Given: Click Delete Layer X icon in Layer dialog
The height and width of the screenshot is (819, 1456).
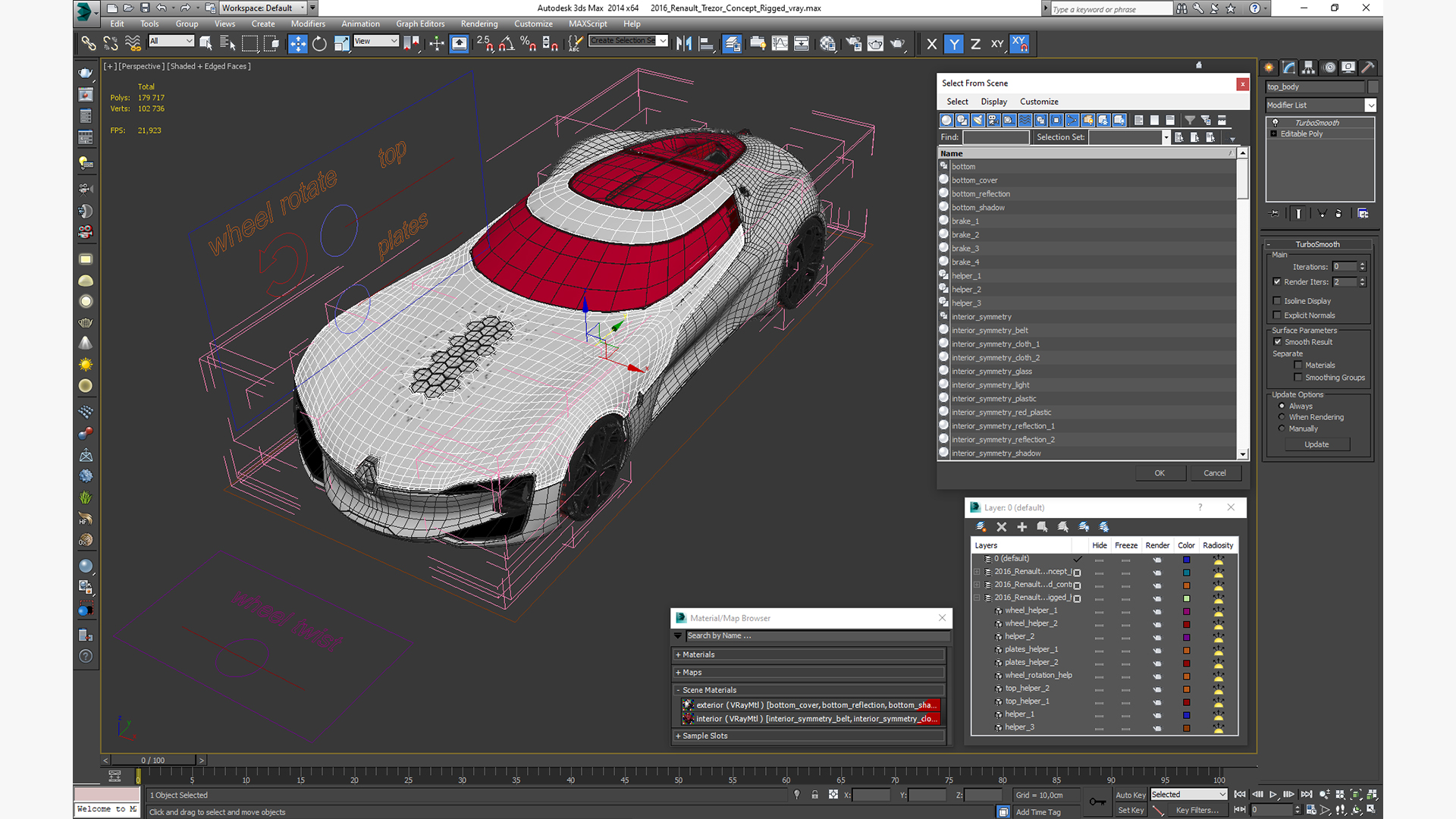Looking at the screenshot, I should (x=1001, y=526).
